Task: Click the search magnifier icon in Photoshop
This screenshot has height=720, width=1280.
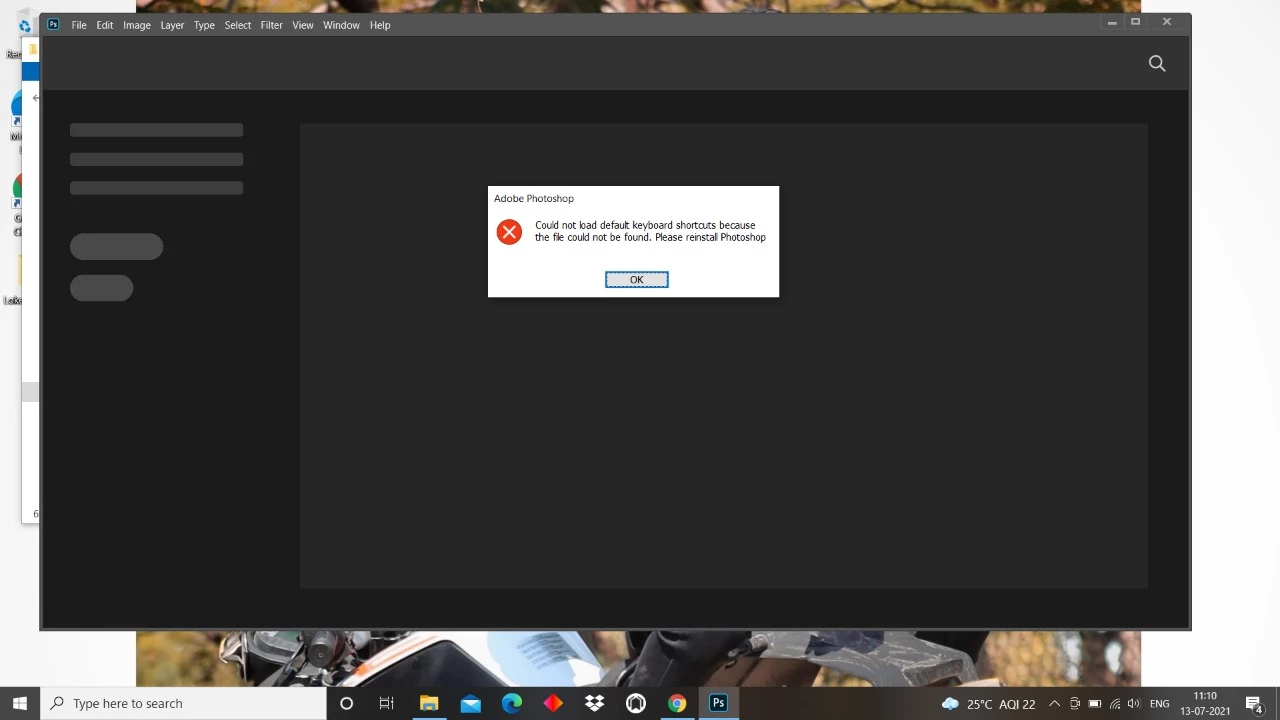Action: coord(1157,64)
